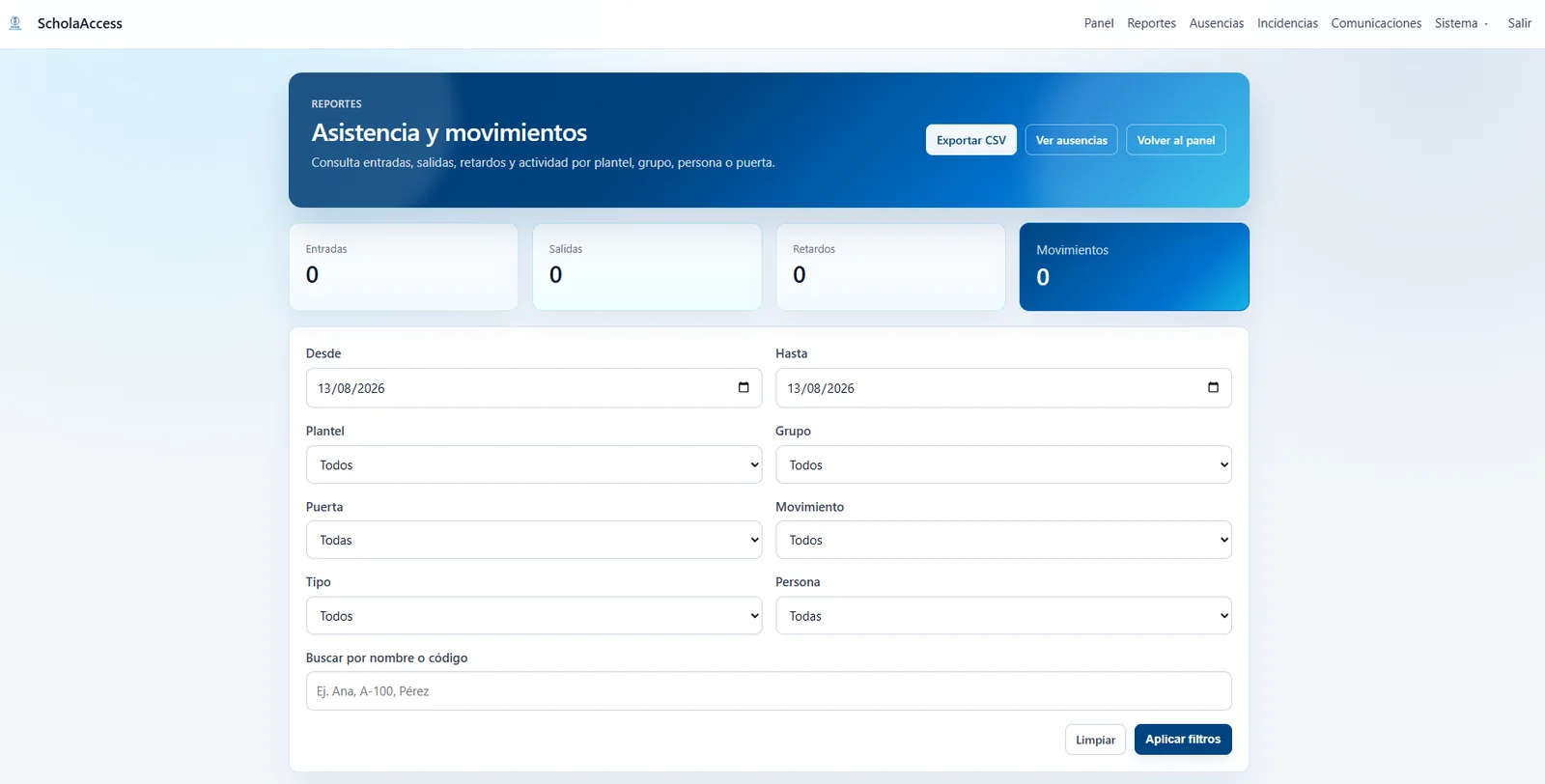Viewport: 1545px width, 784px height.
Task: Clear filters using Limpiar button
Action: [x=1095, y=740]
